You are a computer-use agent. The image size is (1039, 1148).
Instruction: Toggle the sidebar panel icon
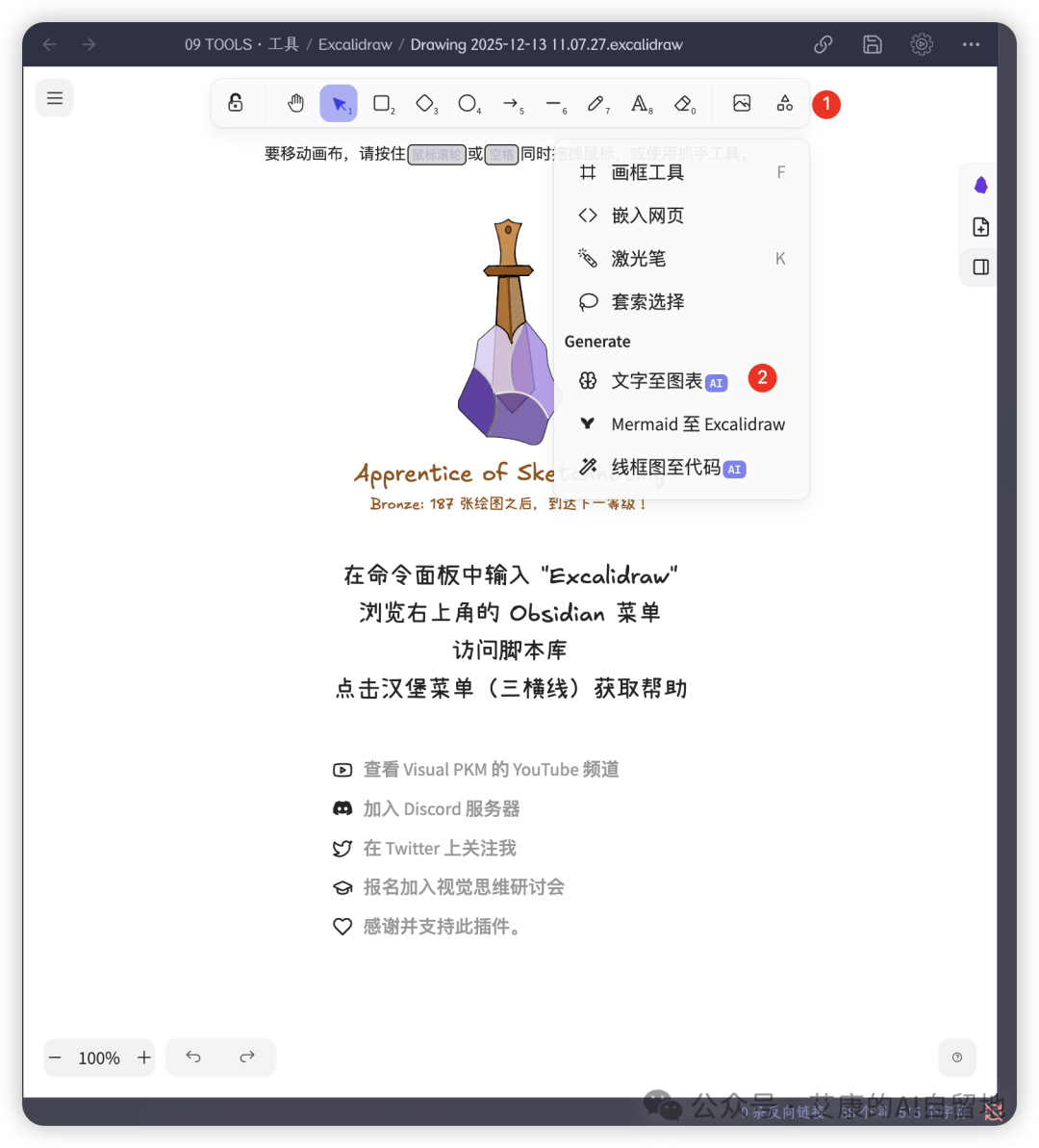coord(981,268)
